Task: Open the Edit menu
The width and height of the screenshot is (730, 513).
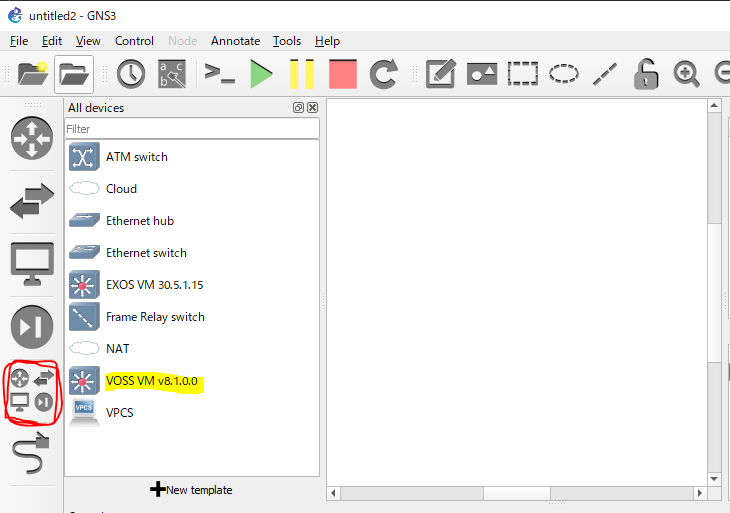Action: click(x=52, y=41)
